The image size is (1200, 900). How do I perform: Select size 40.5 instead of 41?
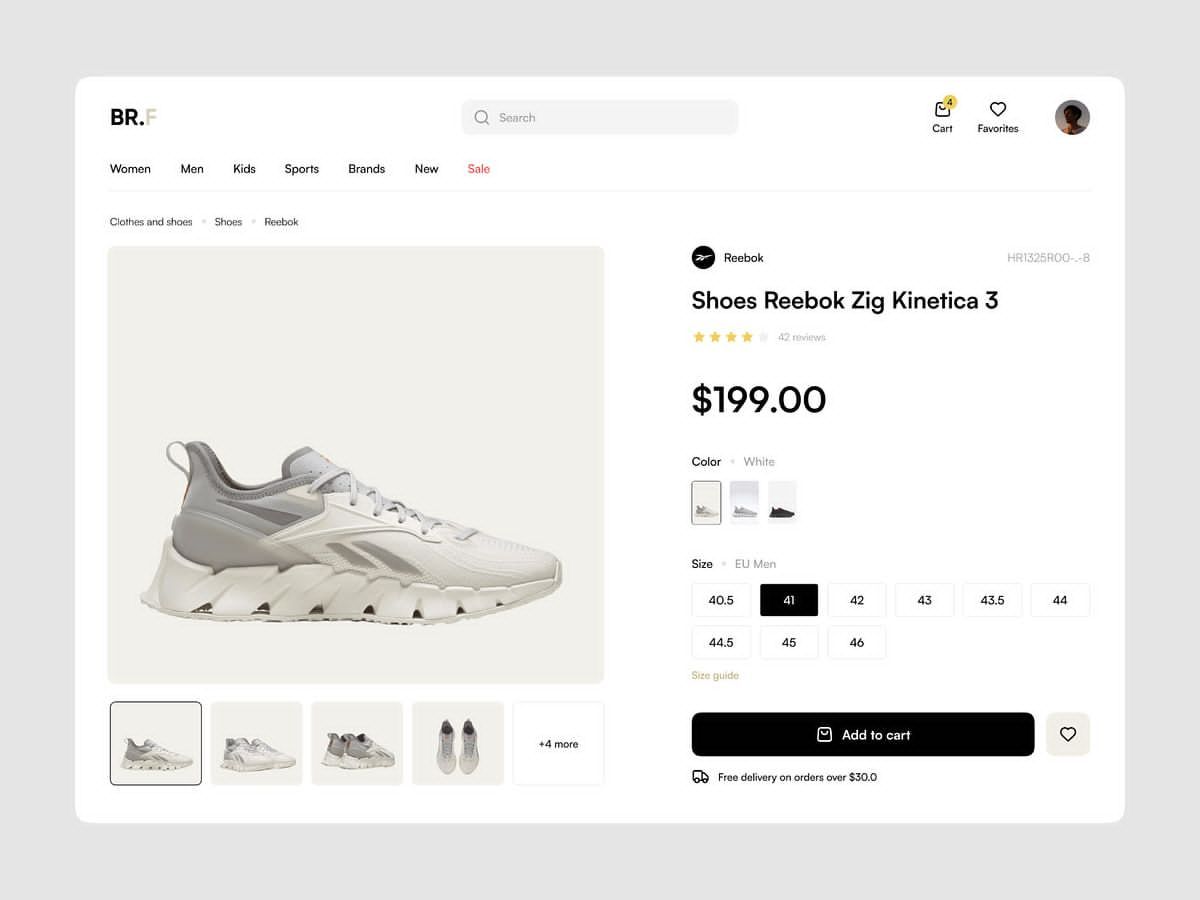point(720,600)
